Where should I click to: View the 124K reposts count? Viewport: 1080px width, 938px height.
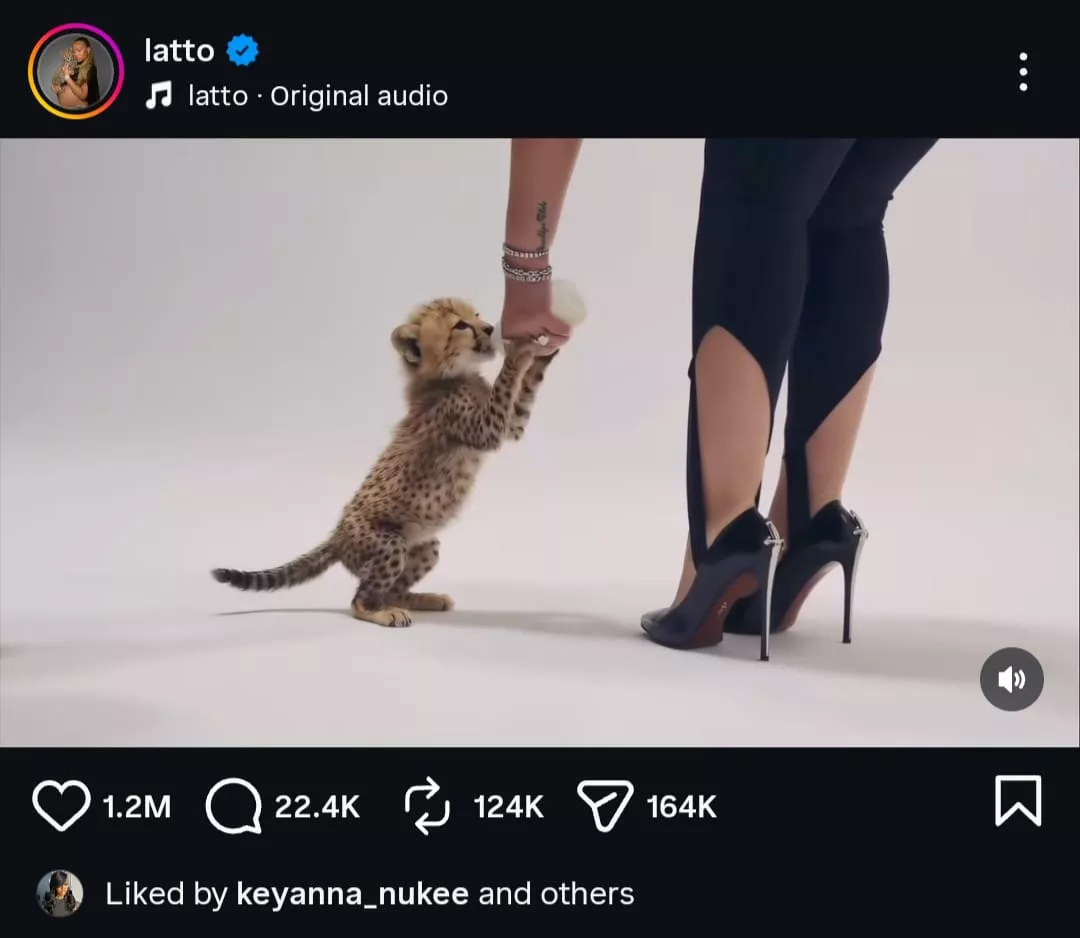click(508, 806)
